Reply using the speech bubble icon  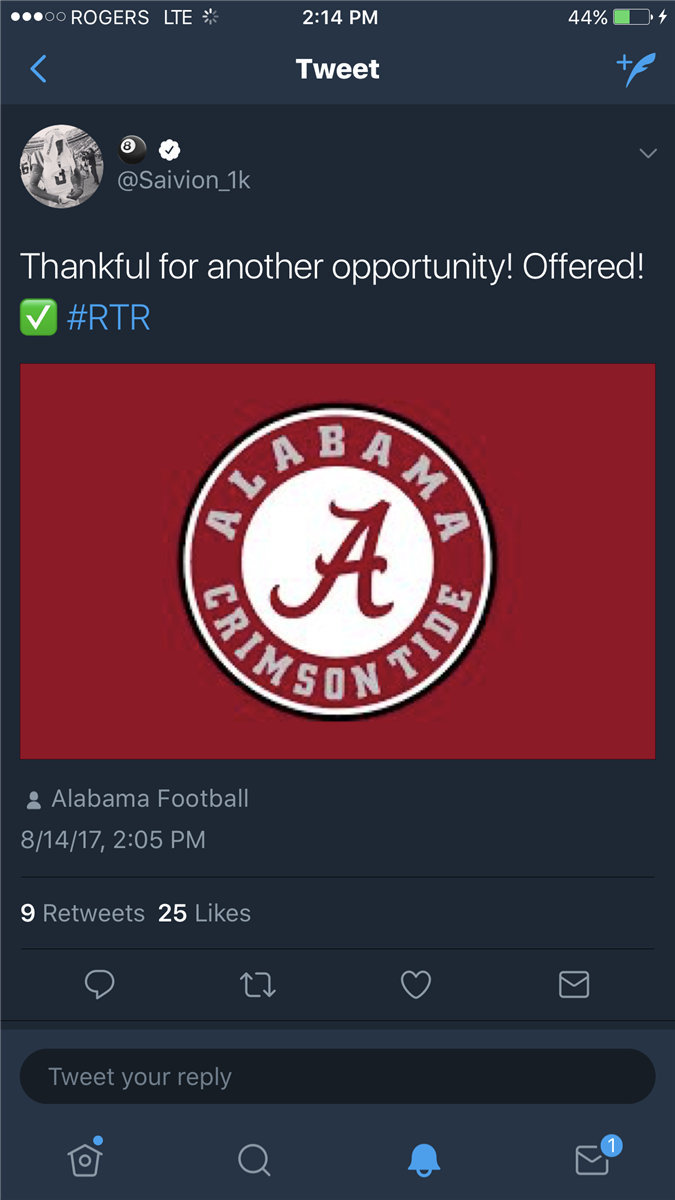coord(99,985)
